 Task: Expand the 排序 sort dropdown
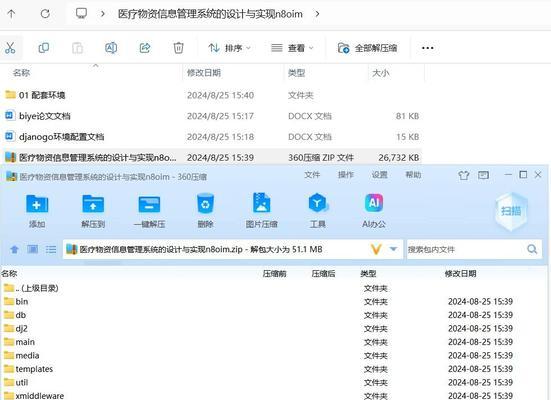pos(229,48)
